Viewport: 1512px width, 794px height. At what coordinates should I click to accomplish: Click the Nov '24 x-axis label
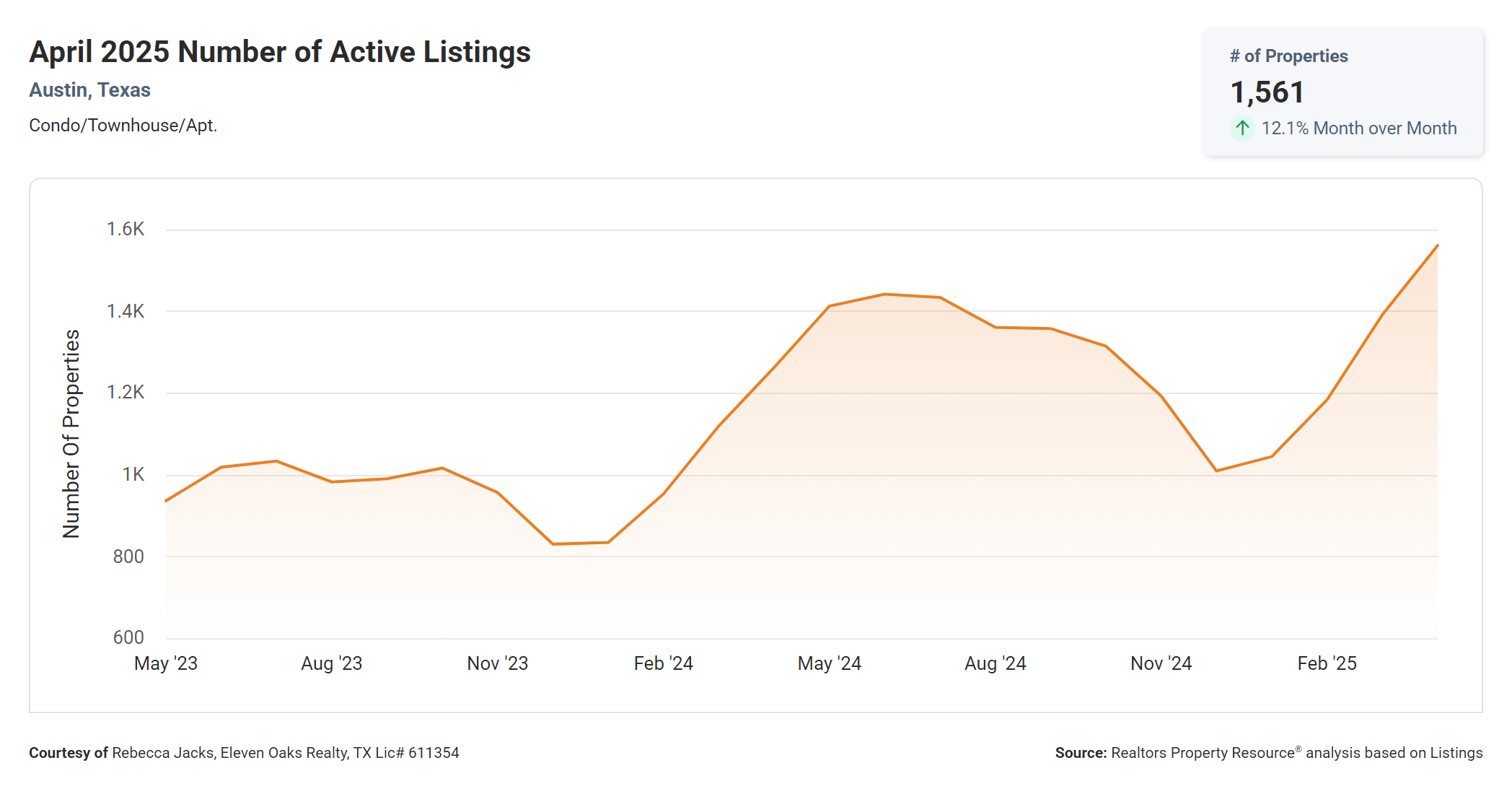(1161, 663)
